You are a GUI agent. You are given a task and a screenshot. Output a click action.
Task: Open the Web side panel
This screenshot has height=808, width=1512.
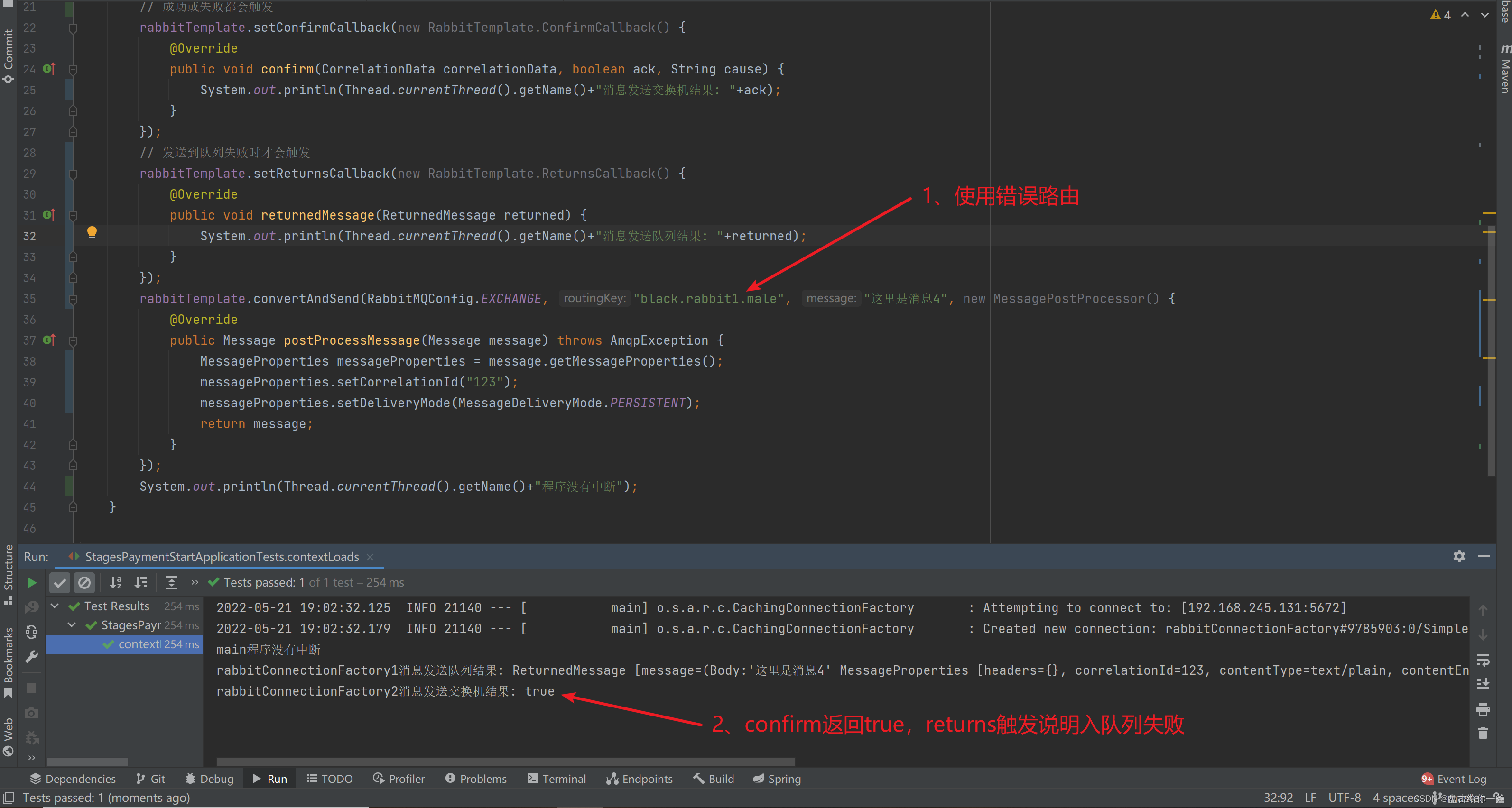click(8, 736)
